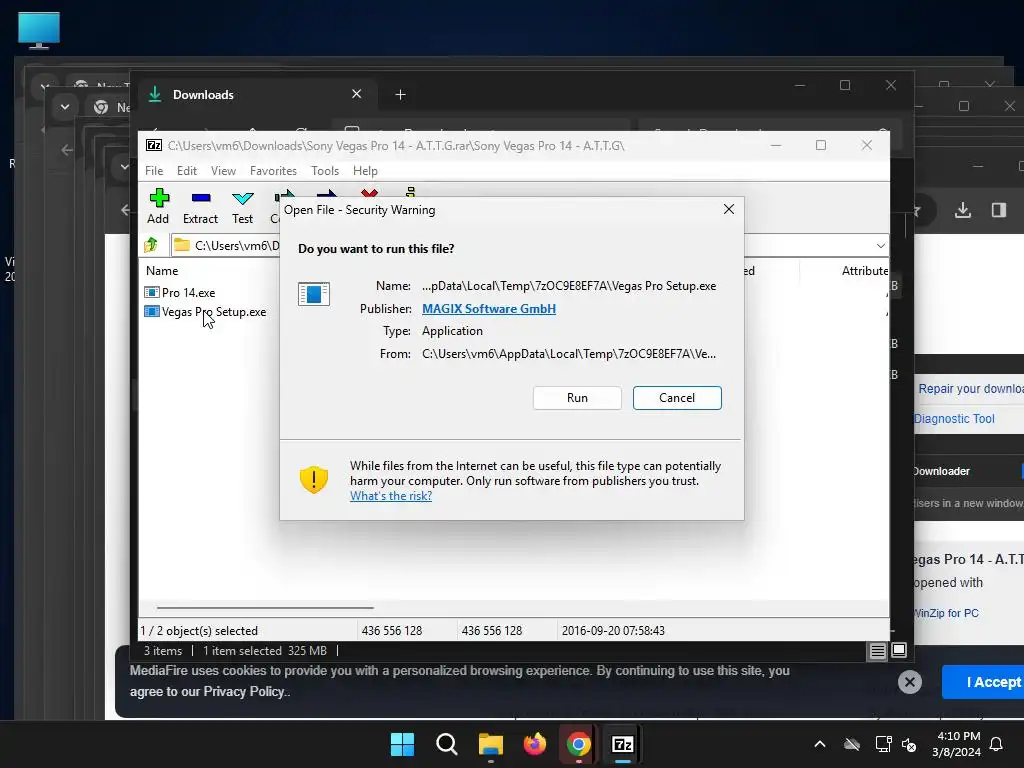Open the File menu in 7-Zip
Viewport: 1024px width, 768px height.
(x=154, y=170)
